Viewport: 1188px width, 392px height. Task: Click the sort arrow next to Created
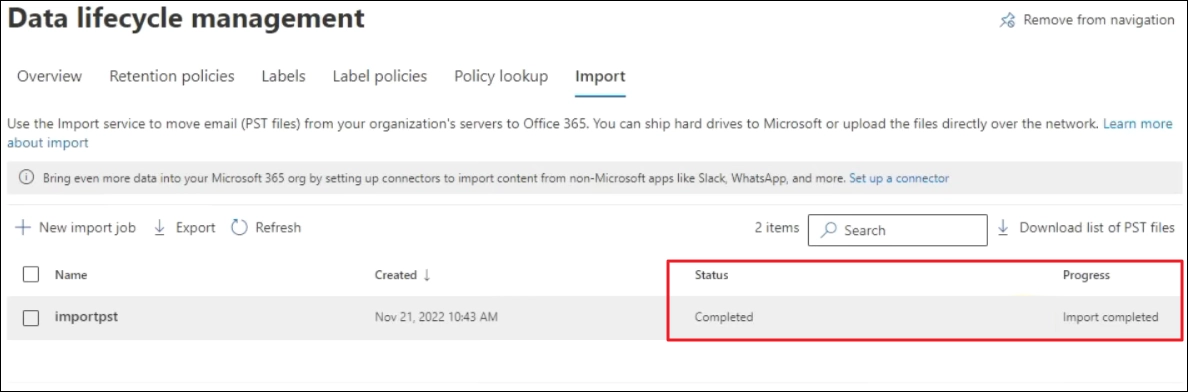pos(427,275)
